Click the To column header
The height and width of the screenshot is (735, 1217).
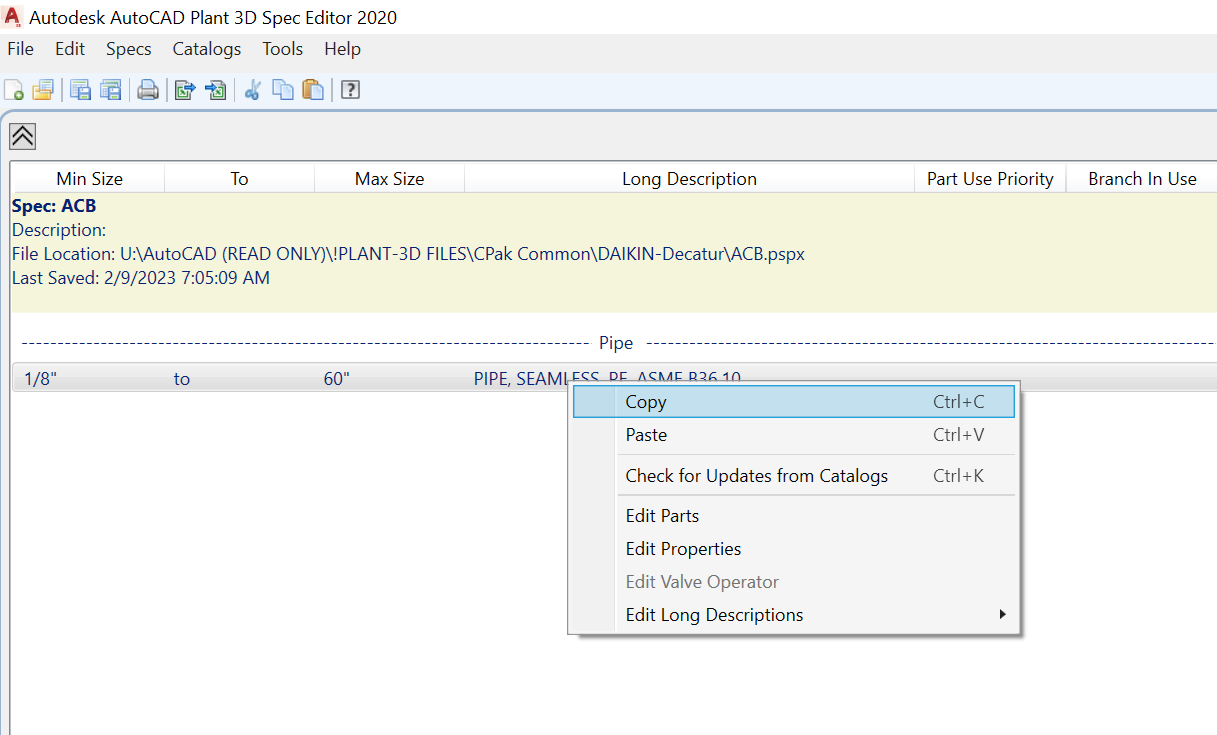pyautogui.click(x=240, y=179)
